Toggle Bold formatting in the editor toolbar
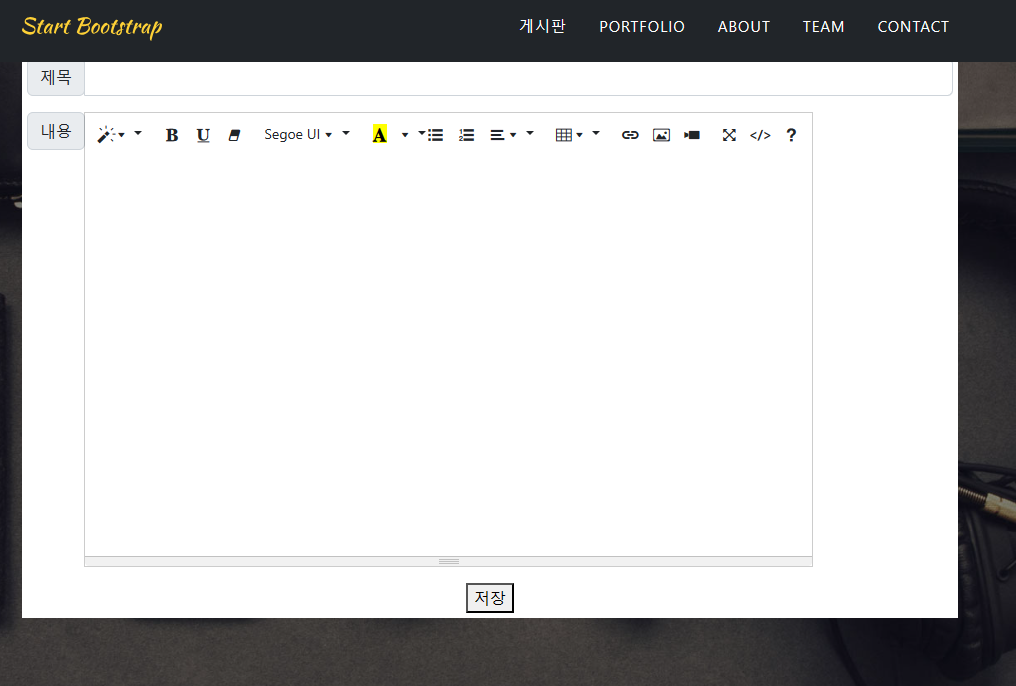Screen dimensions: 1016x686 172,135
